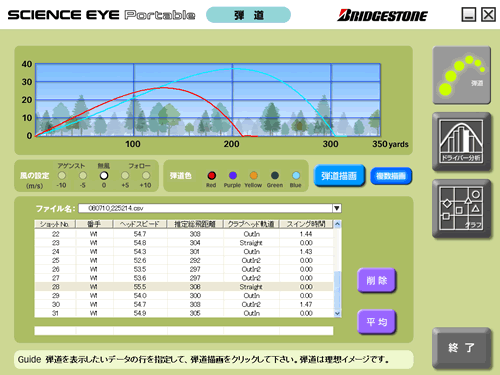The width and height of the screenshot is (500, 375).
Task: Pick the Yellow trajectory color
Action: point(254,175)
